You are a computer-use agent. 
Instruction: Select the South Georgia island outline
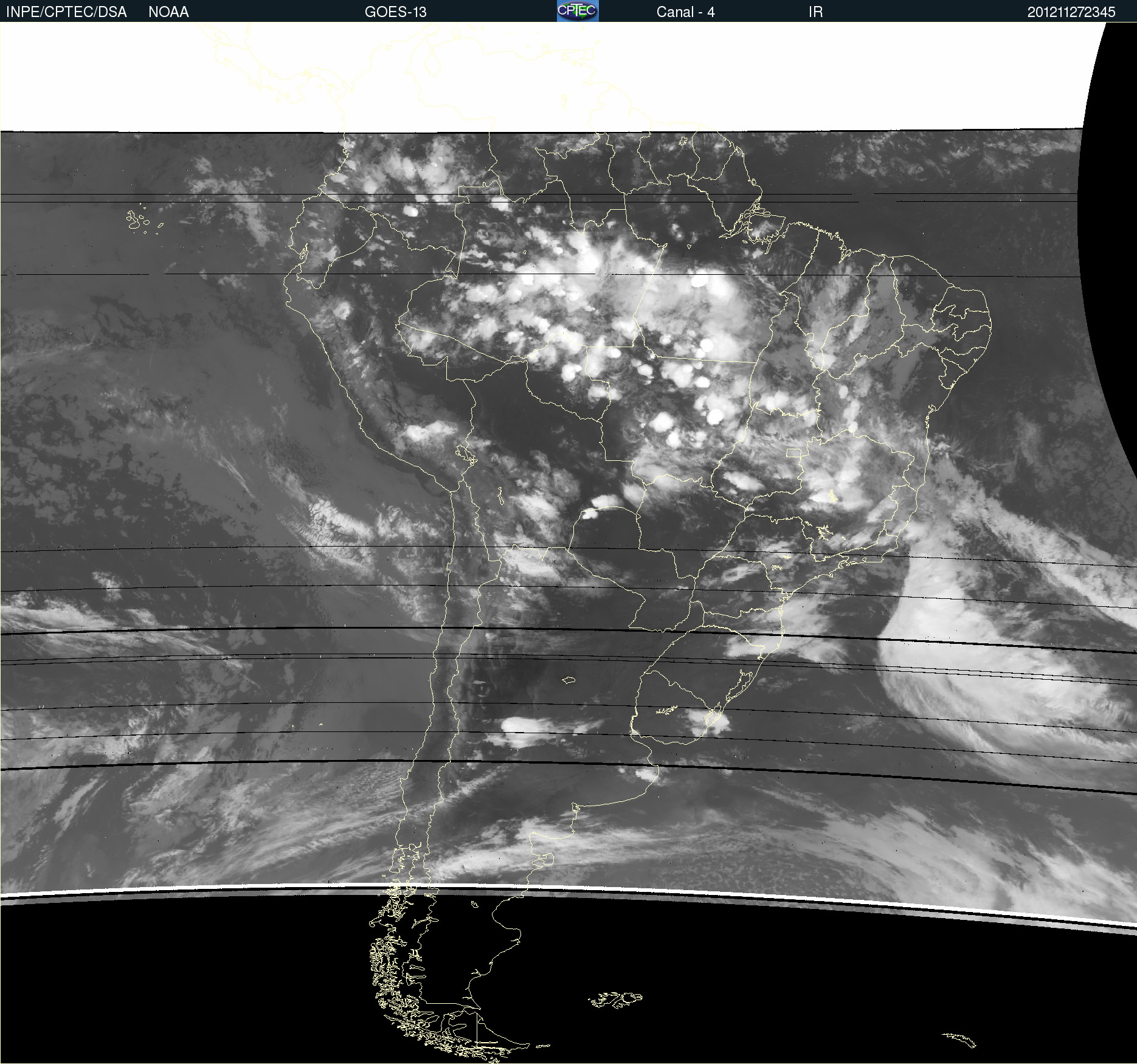[x=959, y=1040]
